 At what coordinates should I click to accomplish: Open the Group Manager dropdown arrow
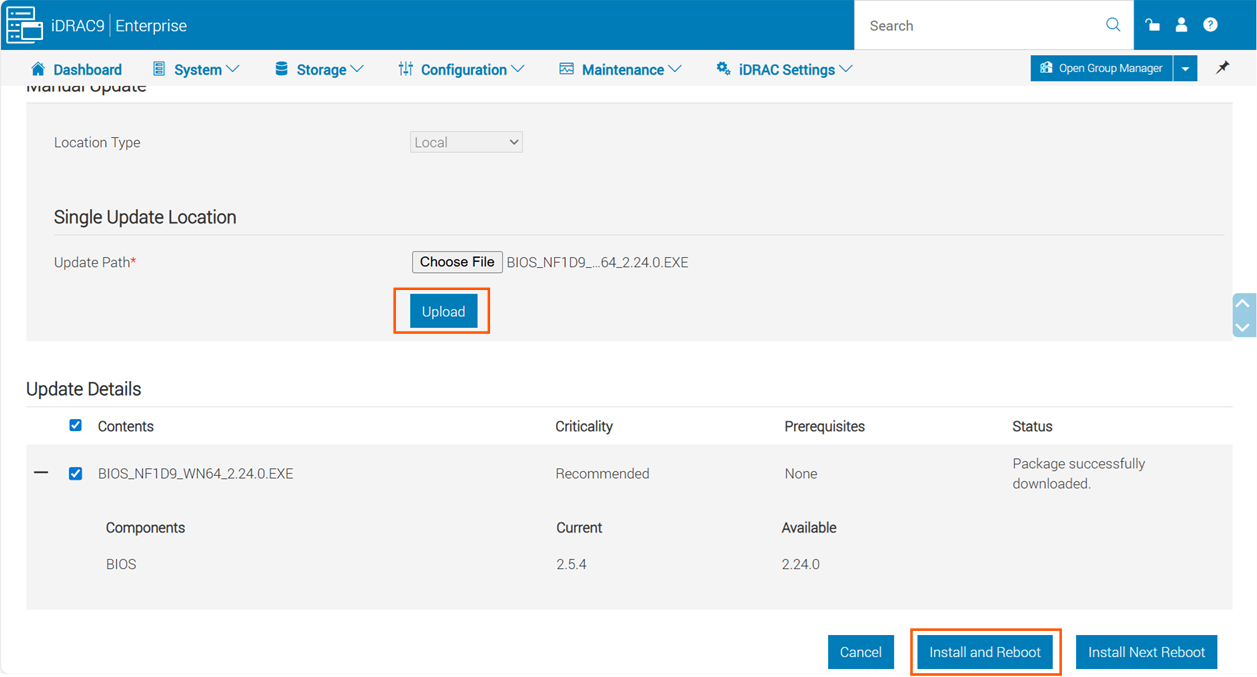tap(1185, 68)
